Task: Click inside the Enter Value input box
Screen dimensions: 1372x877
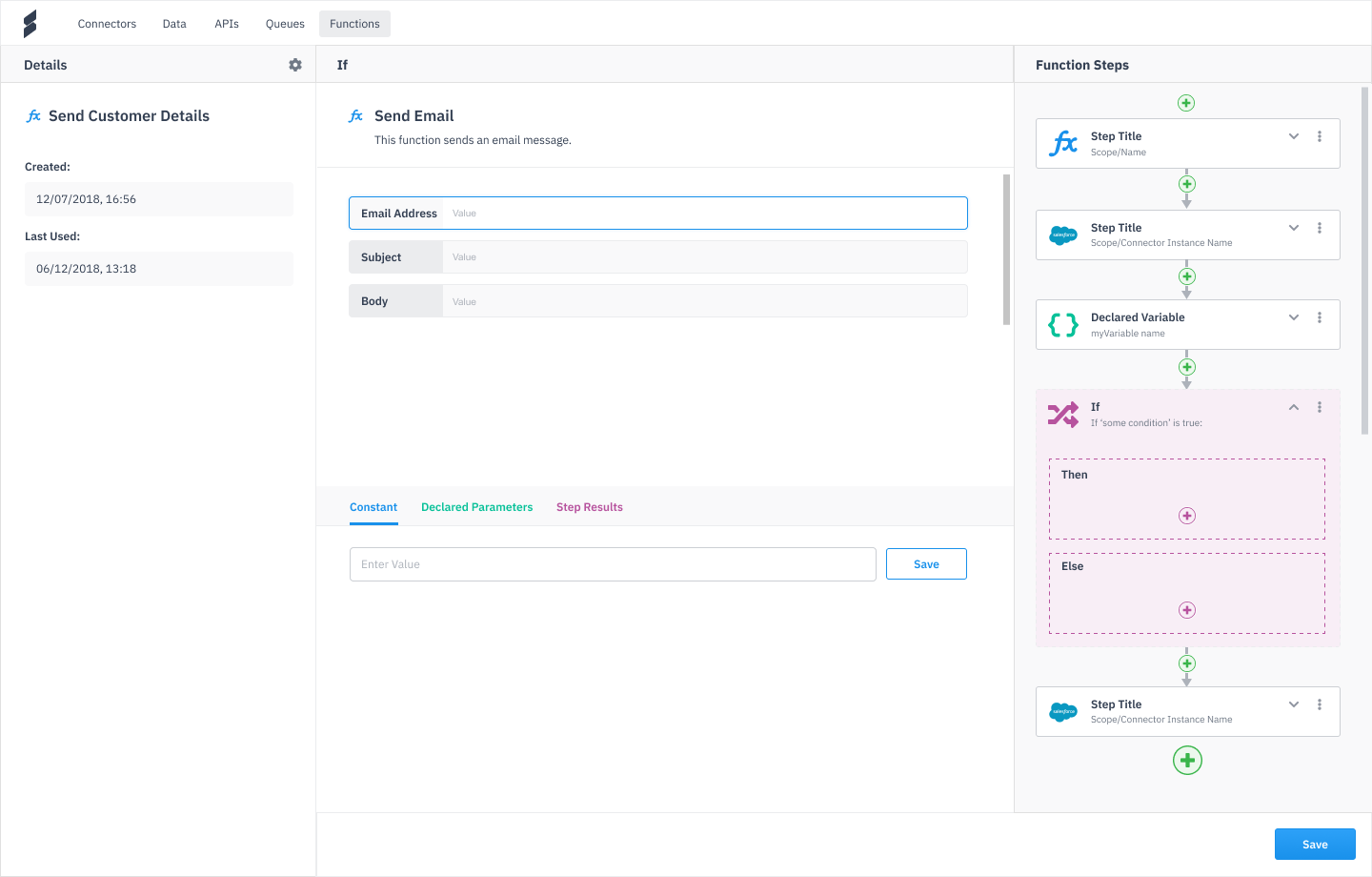Action: tap(613, 563)
